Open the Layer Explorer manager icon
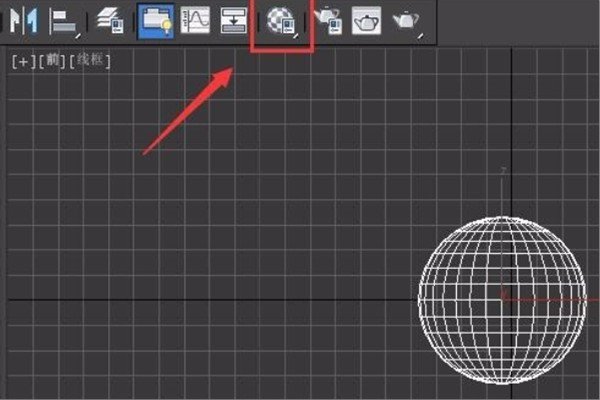 [111, 21]
